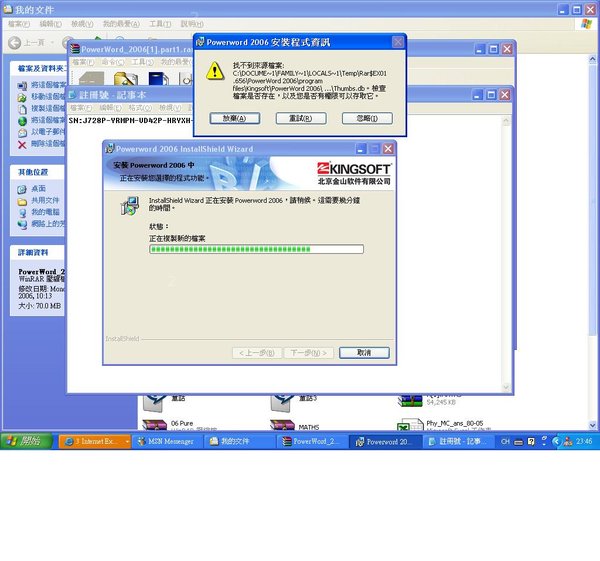600x561 pixels.
Task: Click the disabled 下一步(N) next button
Action: (x=308, y=352)
